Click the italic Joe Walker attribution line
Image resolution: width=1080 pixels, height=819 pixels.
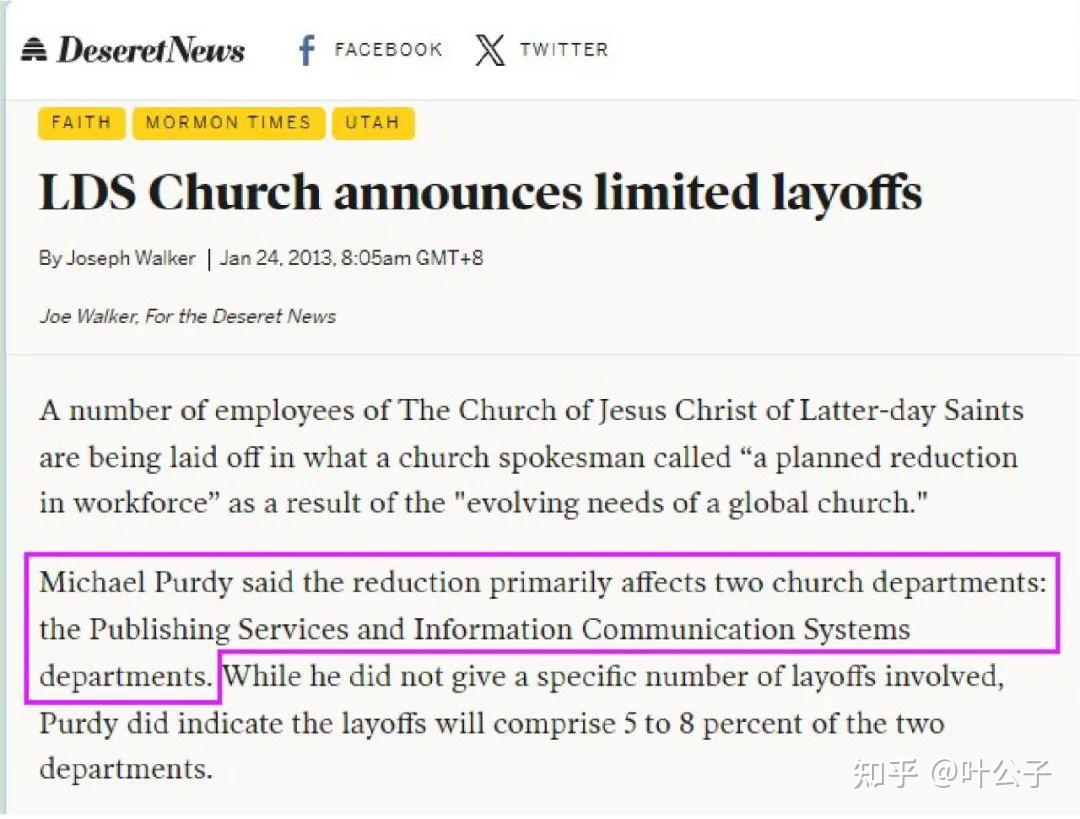[187, 316]
